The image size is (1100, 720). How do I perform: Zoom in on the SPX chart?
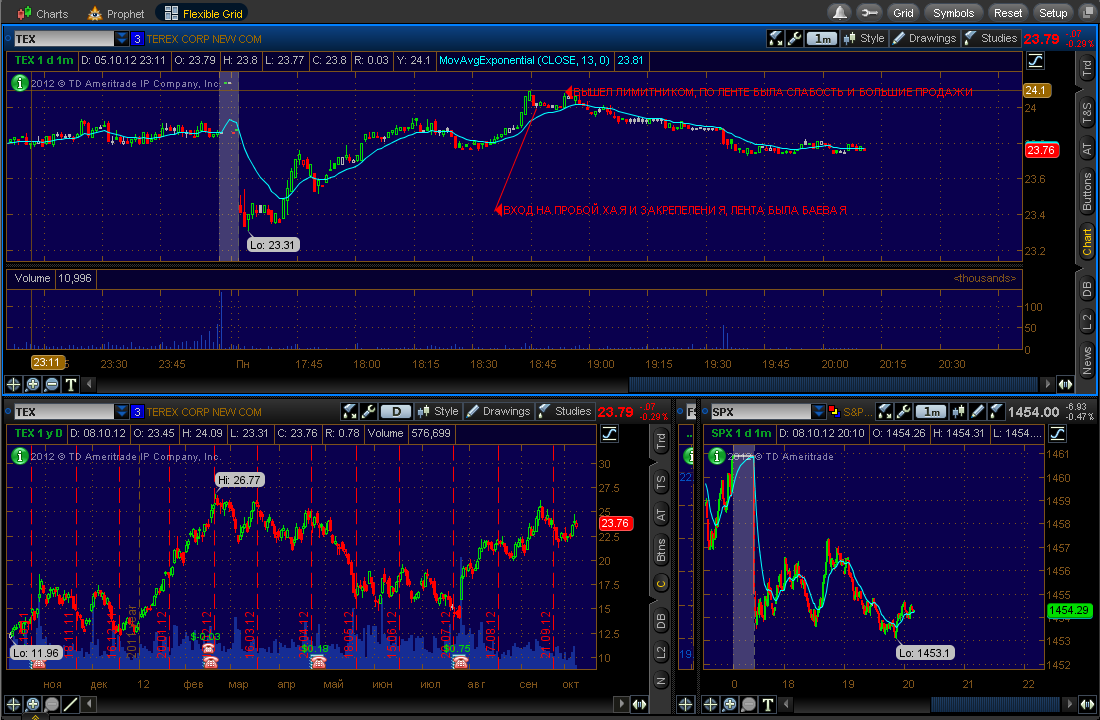point(730,704)
